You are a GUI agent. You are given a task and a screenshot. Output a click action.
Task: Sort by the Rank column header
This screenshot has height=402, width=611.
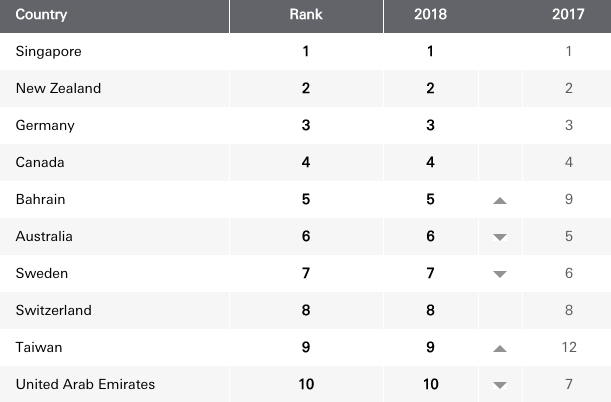[x=306, y=15]
